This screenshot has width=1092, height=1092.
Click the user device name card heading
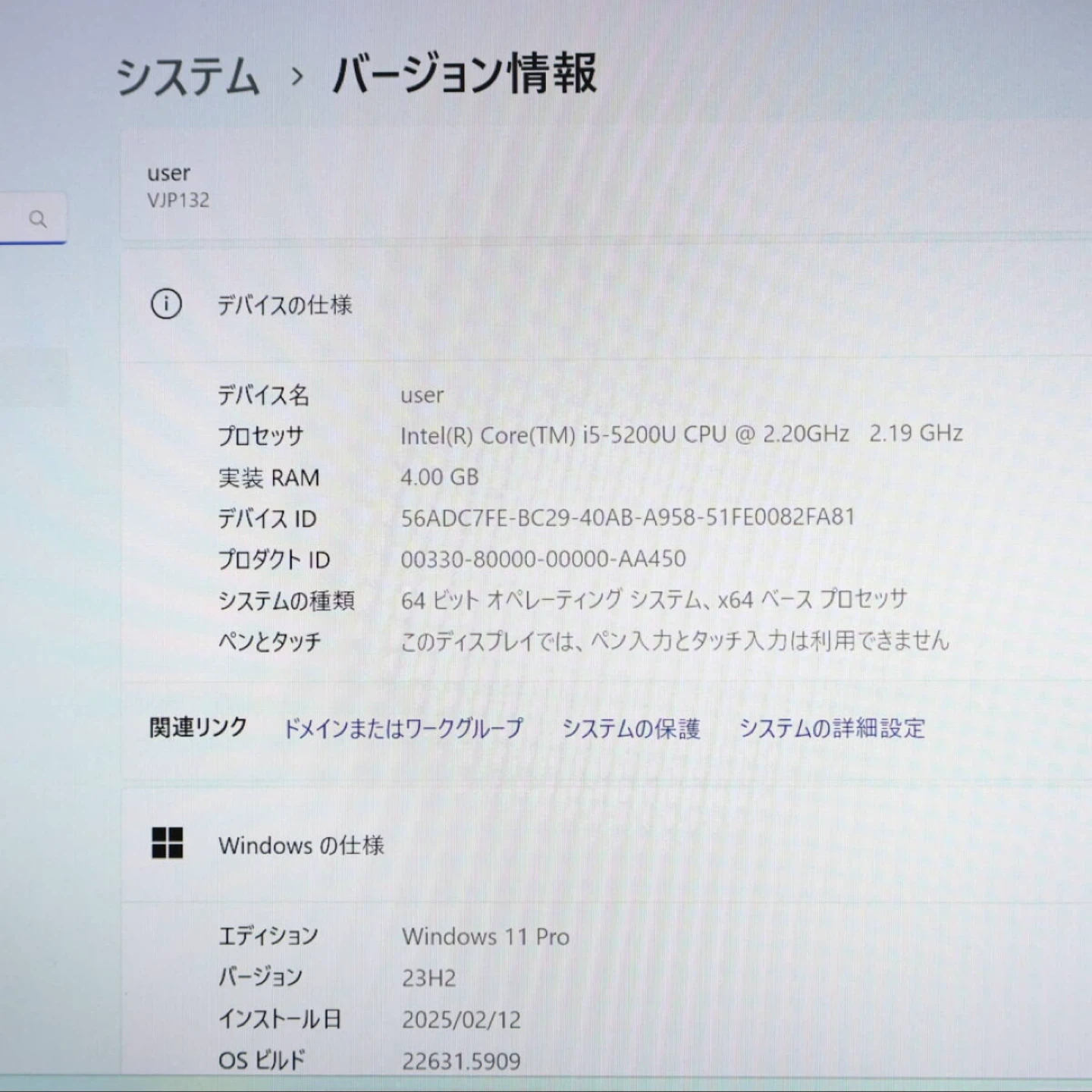pos(168,174)
